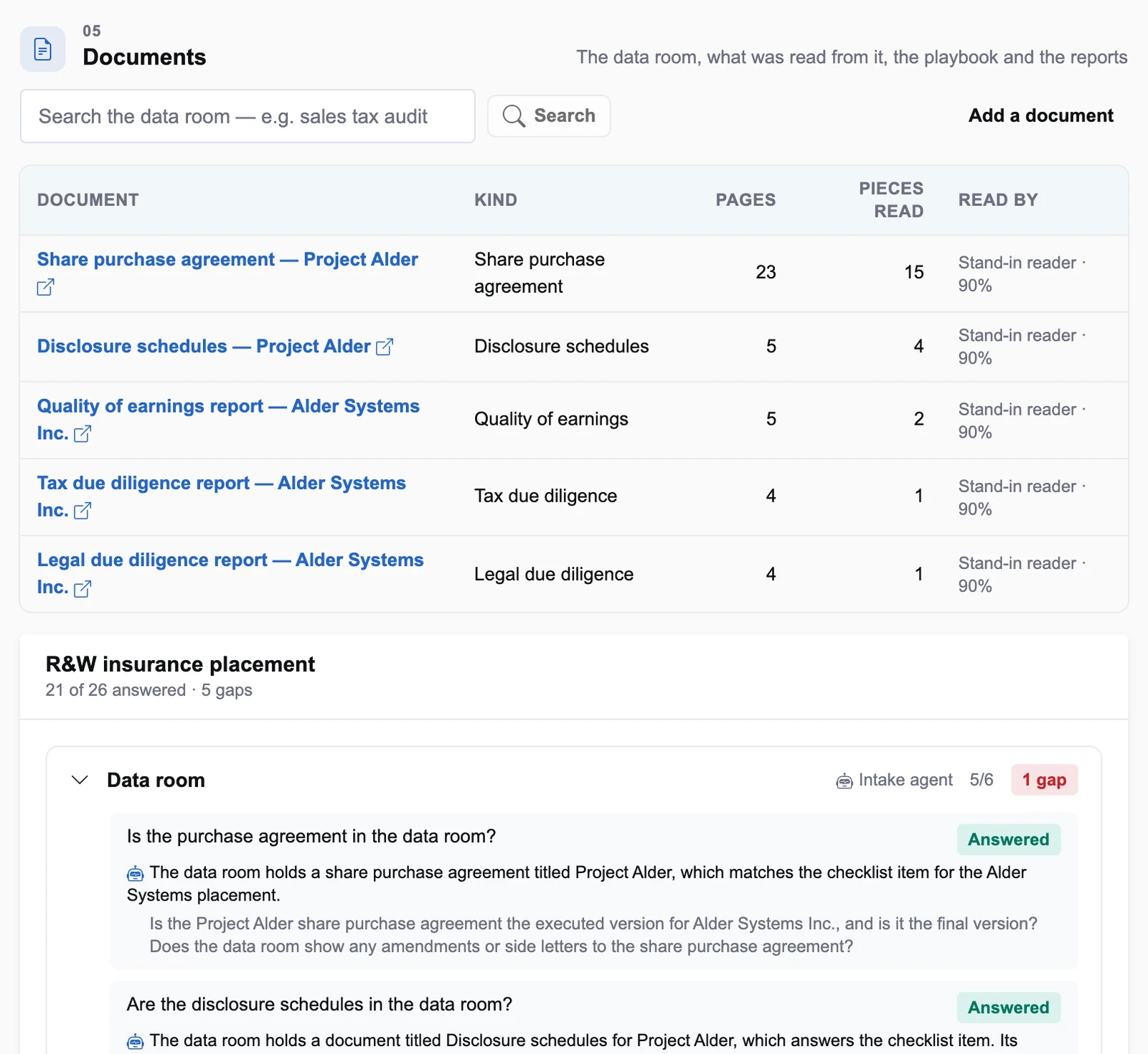Image resolution: width=1148 pixels, height=1054 pixels.
Task: Click the 1 gap badge
Action: click(x=1044, y=780)
